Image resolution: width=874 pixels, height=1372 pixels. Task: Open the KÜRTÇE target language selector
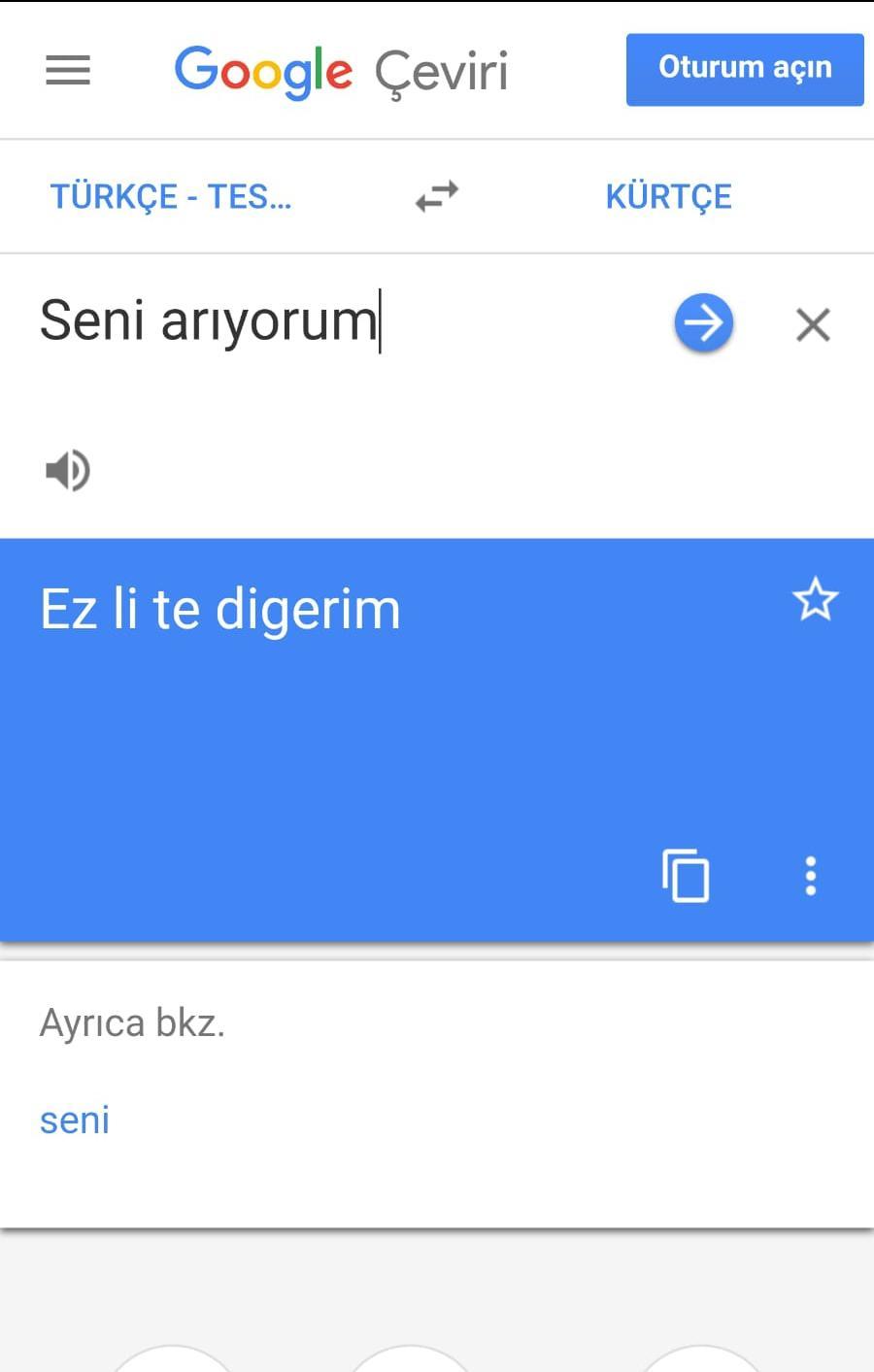click(668, 196)
